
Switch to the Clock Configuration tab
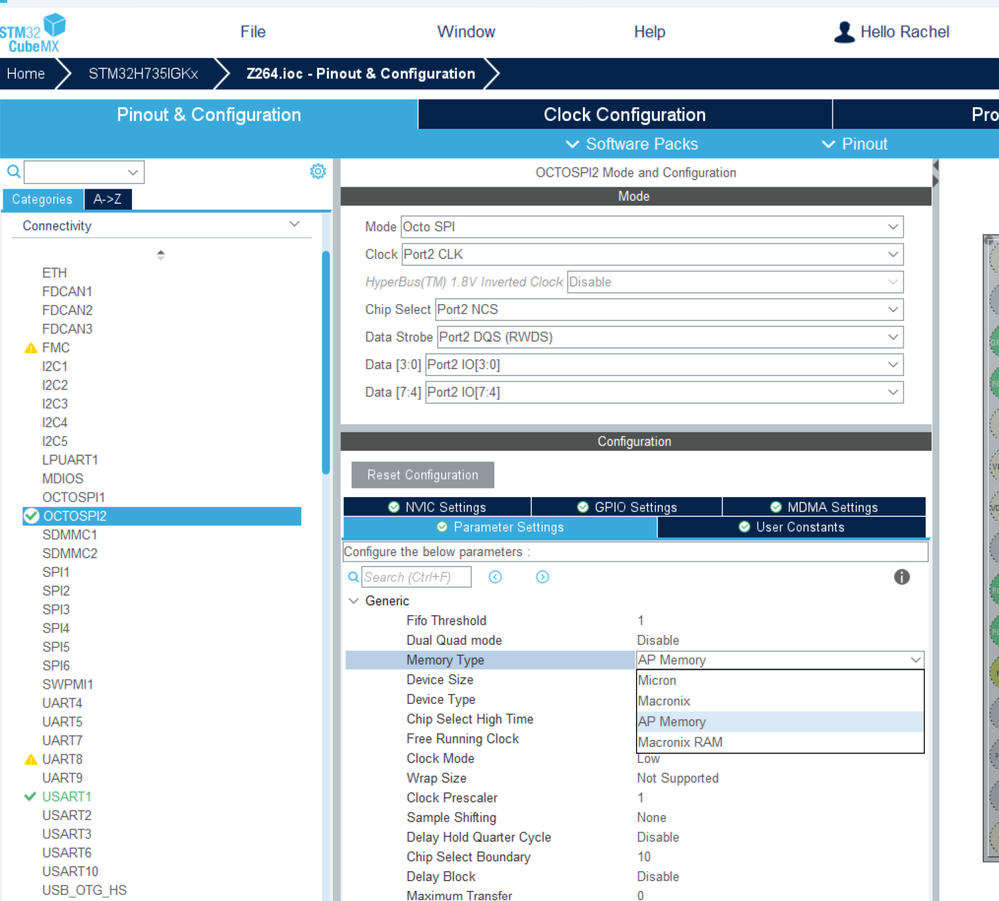624,115
